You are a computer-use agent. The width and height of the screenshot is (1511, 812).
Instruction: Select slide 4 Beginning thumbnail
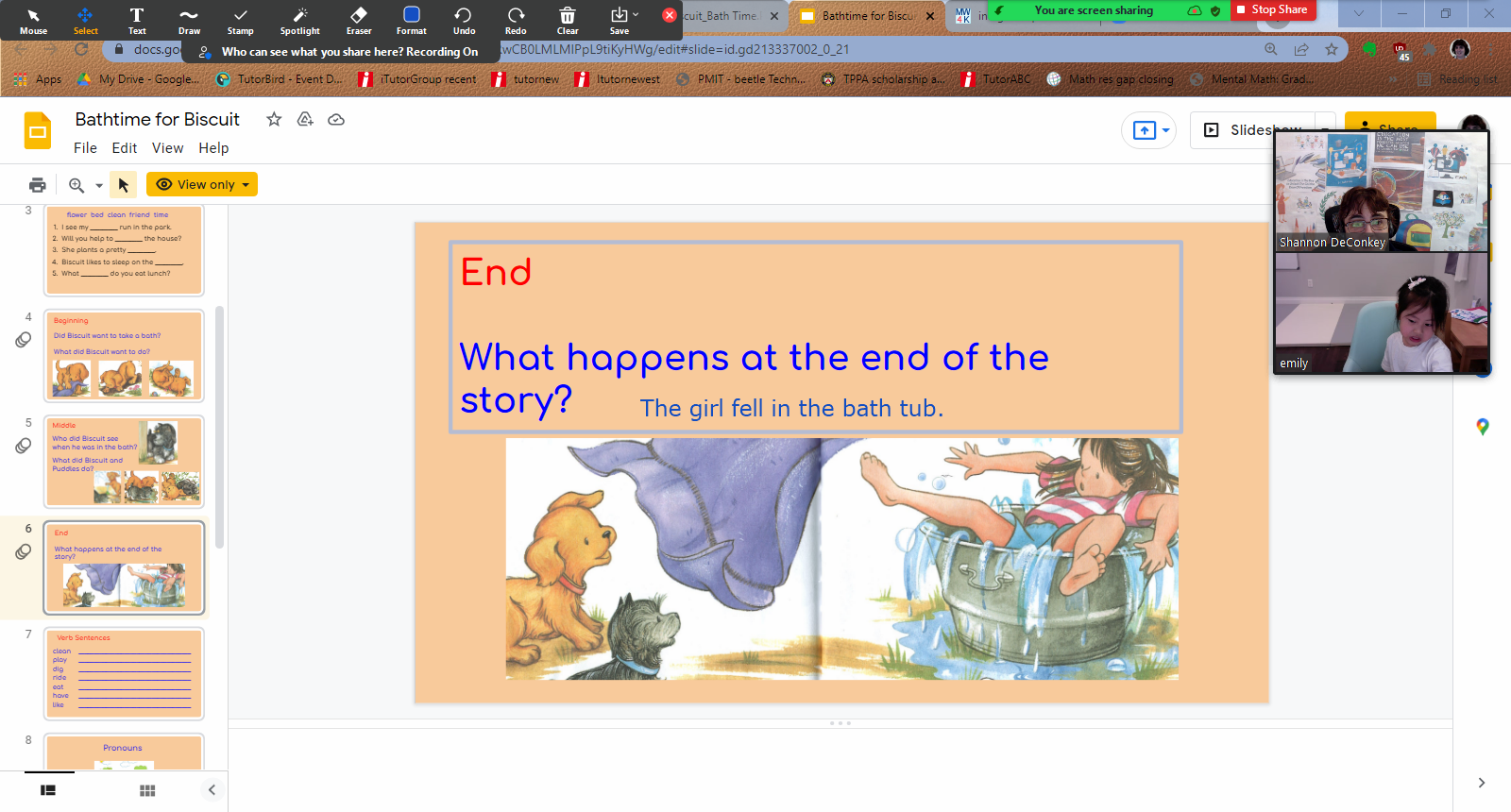[x=124, y=357]
